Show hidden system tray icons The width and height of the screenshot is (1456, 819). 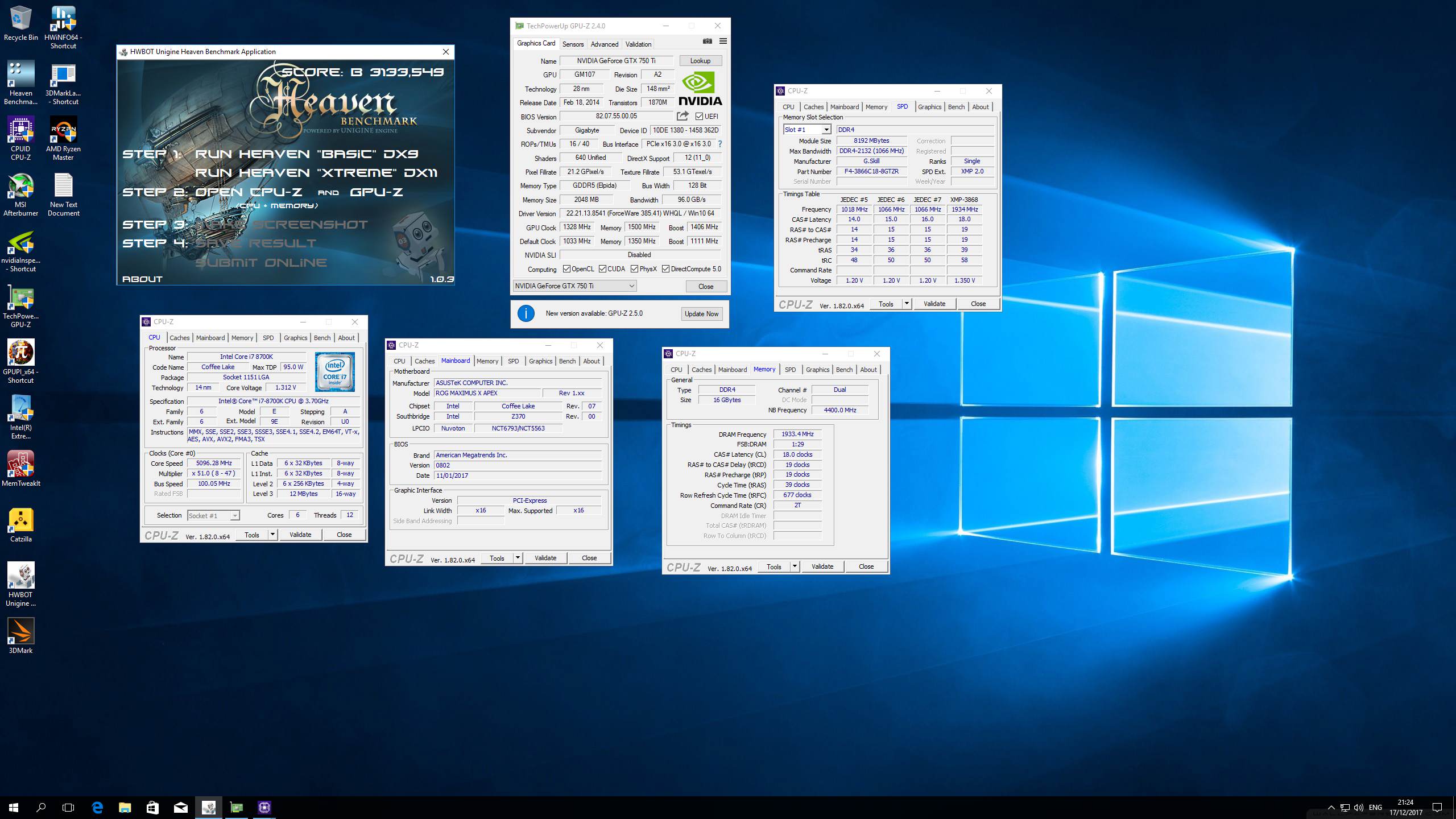click(x=1331, y=808)
